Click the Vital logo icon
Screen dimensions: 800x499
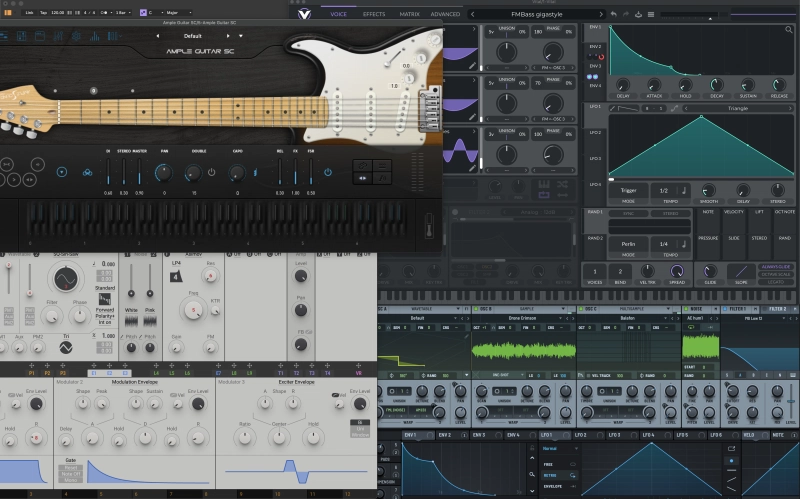[304, 14]
